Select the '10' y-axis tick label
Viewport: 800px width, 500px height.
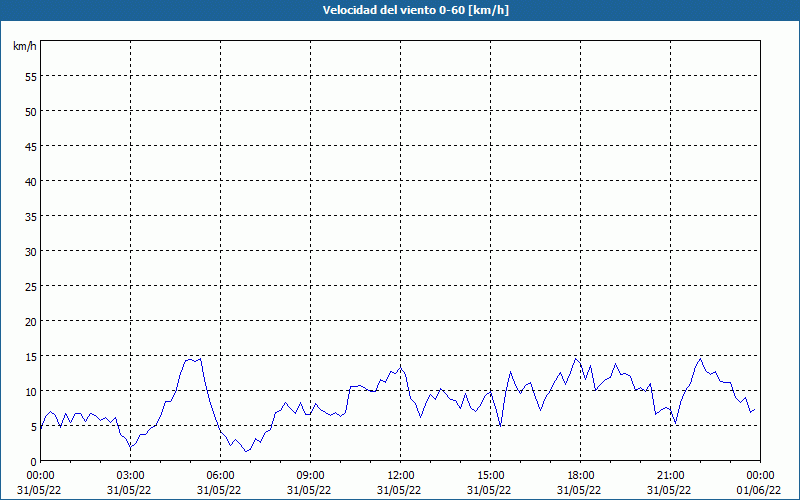tap(31, 391)
